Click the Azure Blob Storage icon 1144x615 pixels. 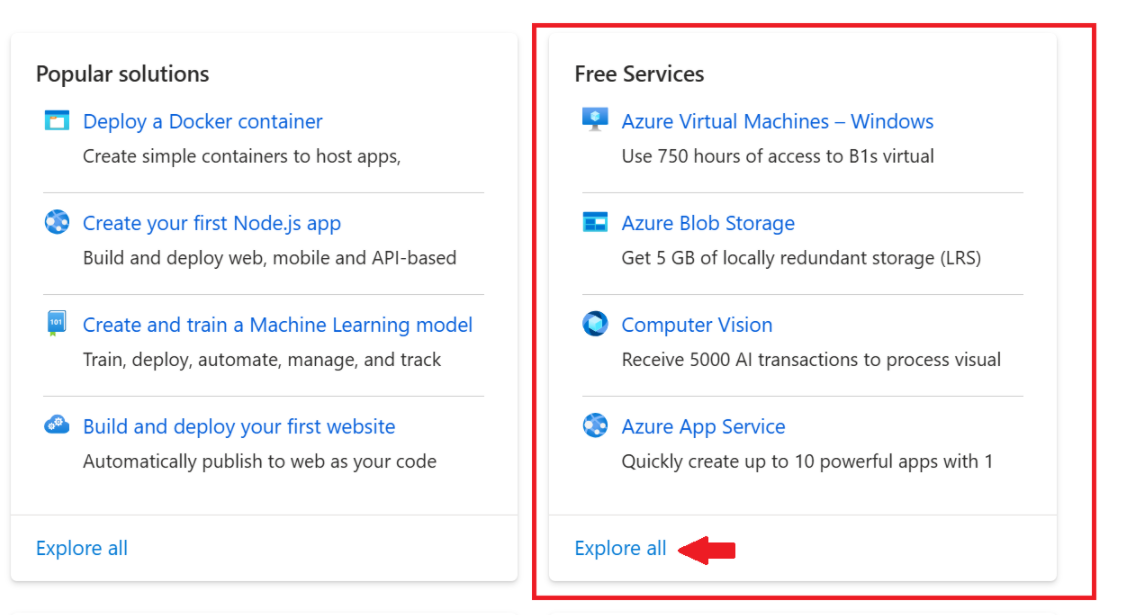coord(595,222)
